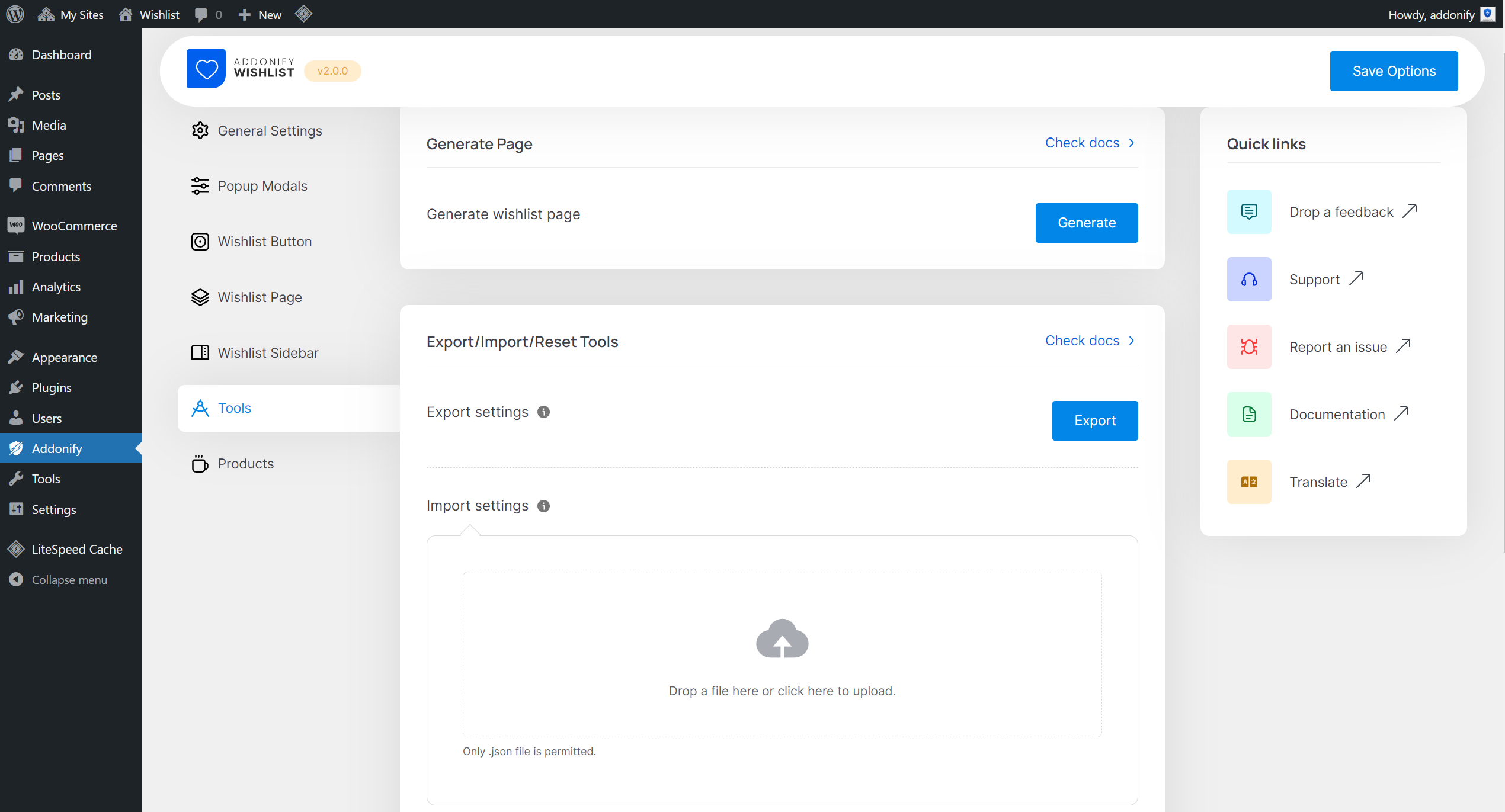Click Howdy, addonify account menu
Viewport: 1505px width, 812px height.
pos(1441,14)
